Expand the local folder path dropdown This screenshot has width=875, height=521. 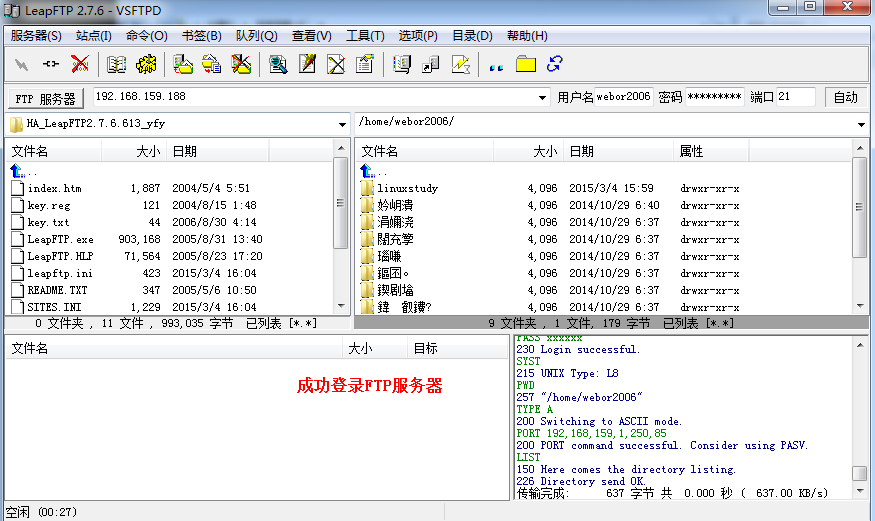342,124
